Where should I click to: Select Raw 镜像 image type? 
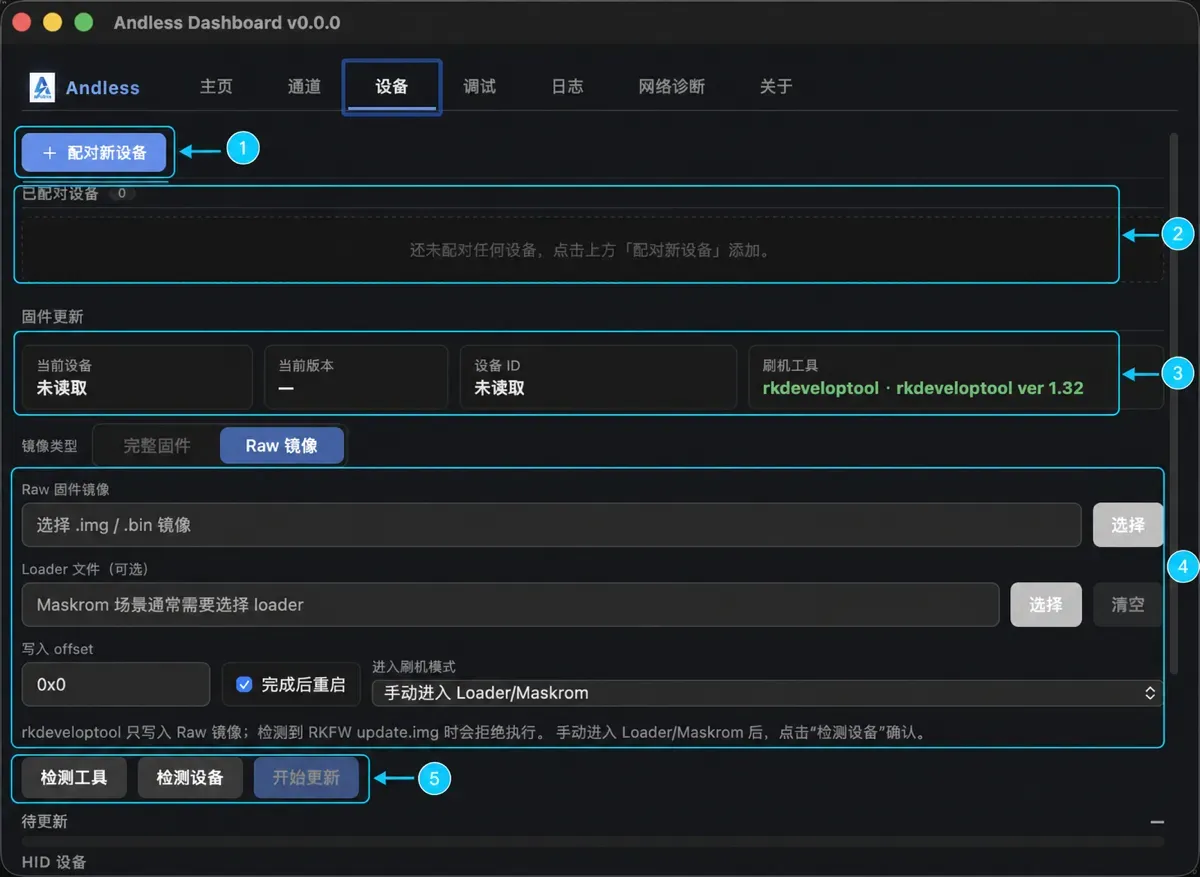282,445
